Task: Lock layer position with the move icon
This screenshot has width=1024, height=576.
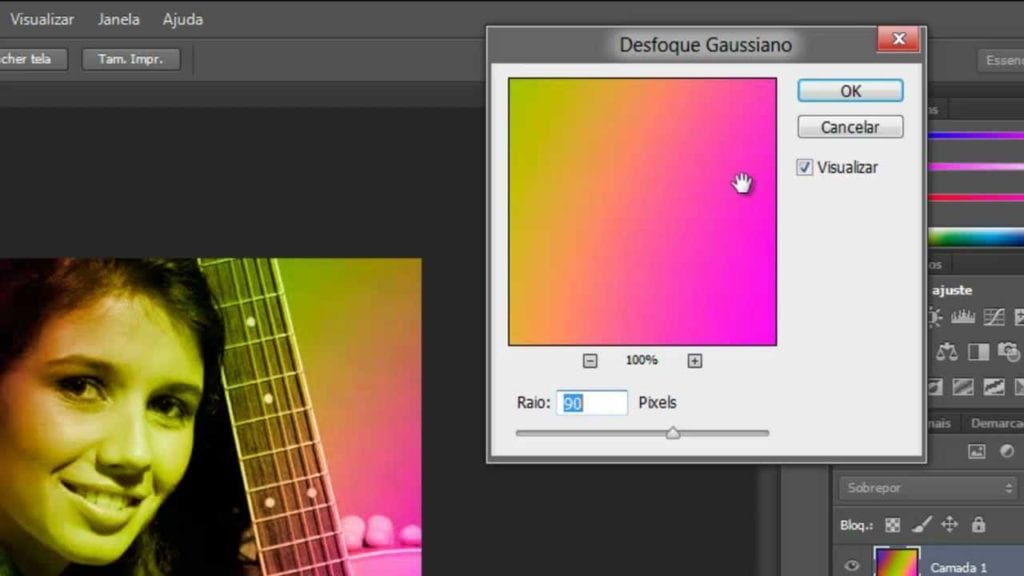Action: 950,525
